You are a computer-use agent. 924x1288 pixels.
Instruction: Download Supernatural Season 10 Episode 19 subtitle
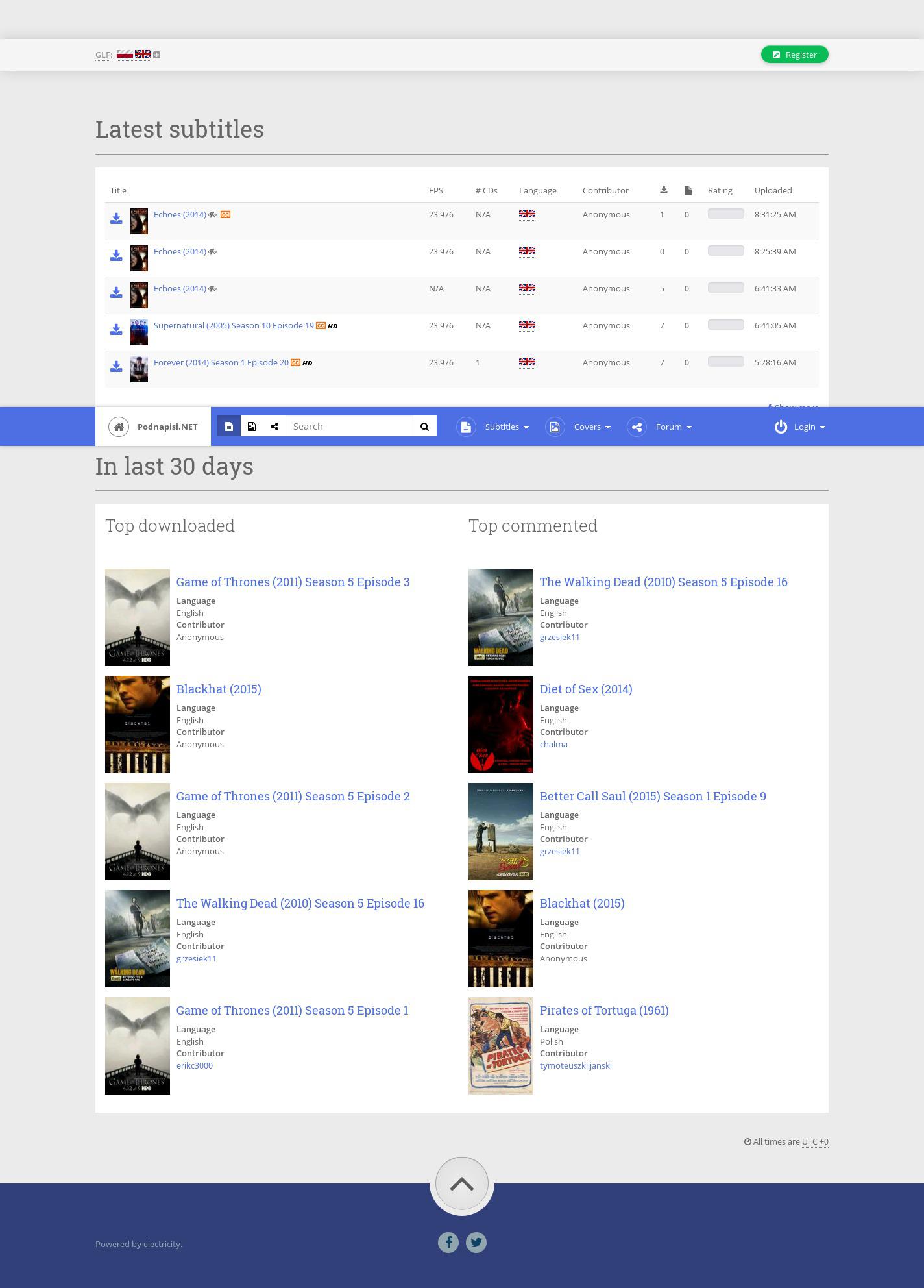pyautogui.click(x=116, y=330)
